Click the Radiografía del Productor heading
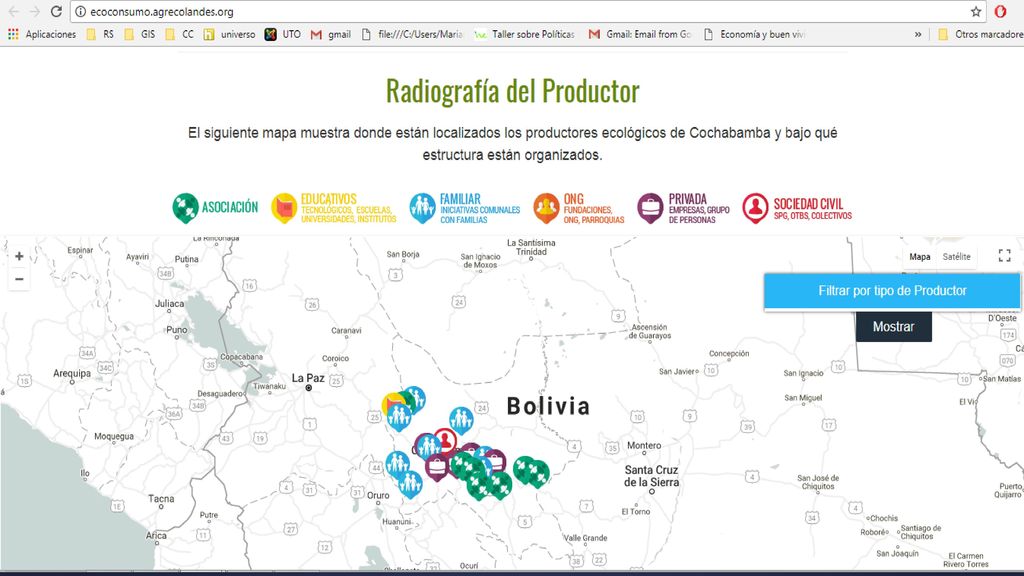Image resolution: width=1024 pixels, height=576 pixels. coord(513,91)
